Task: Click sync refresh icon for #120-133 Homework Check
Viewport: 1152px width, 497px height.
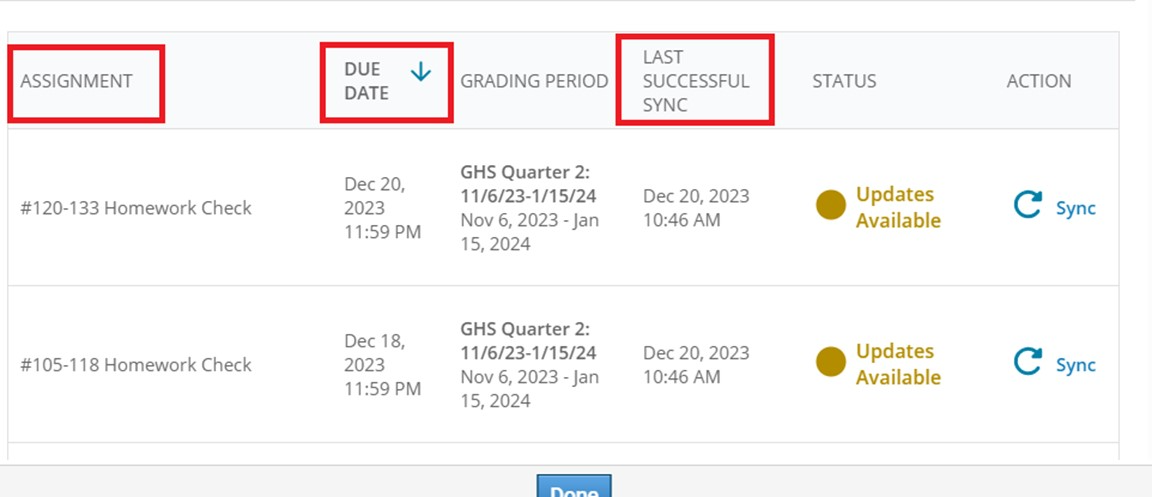Action: [1027, 206]
